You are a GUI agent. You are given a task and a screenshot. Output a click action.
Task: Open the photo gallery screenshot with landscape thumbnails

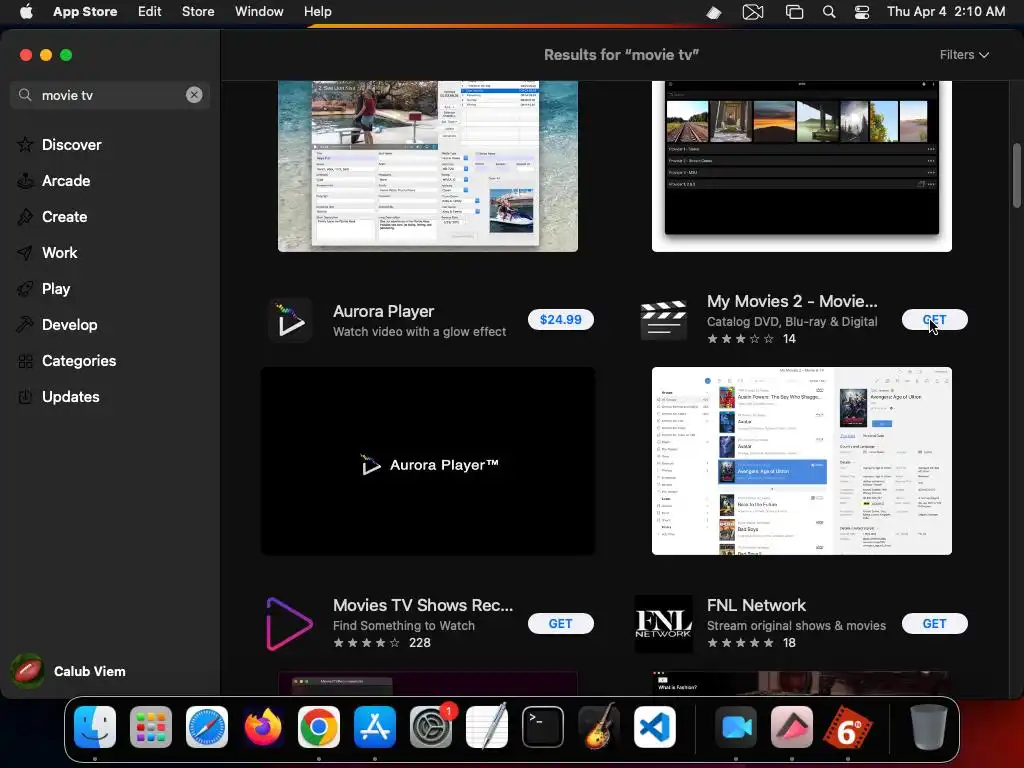pyautogui.click(x=801, y=166)
